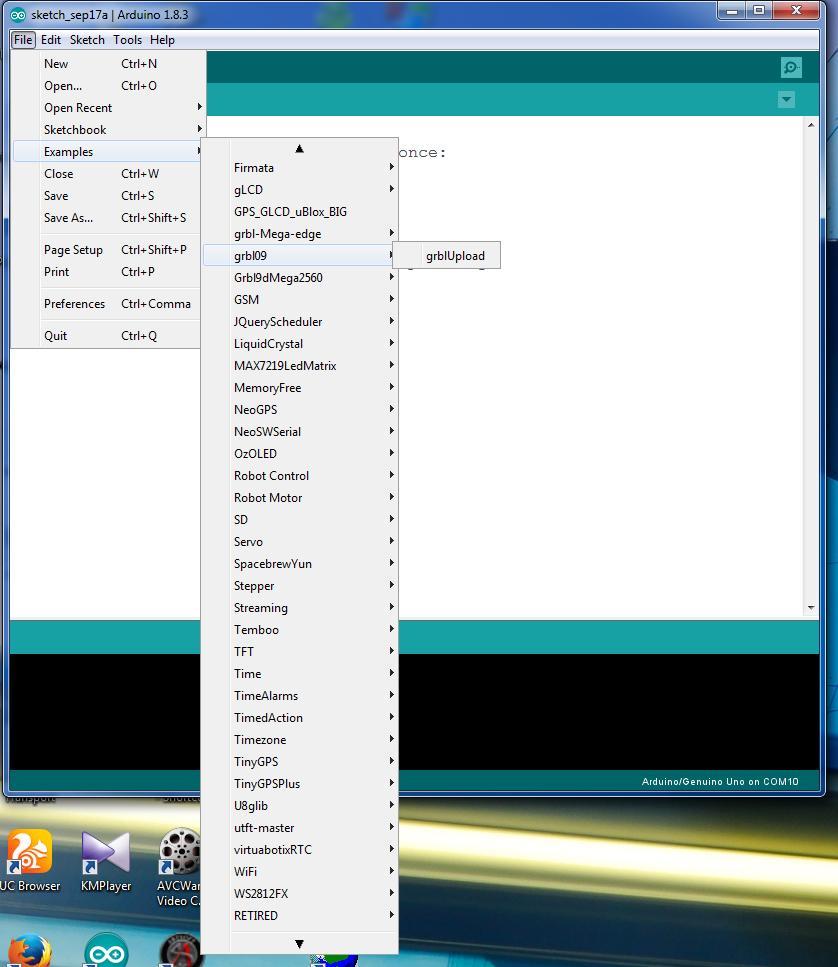Open the grblUpload example sketch
This screenshot has width=838, height=967.
447,256
